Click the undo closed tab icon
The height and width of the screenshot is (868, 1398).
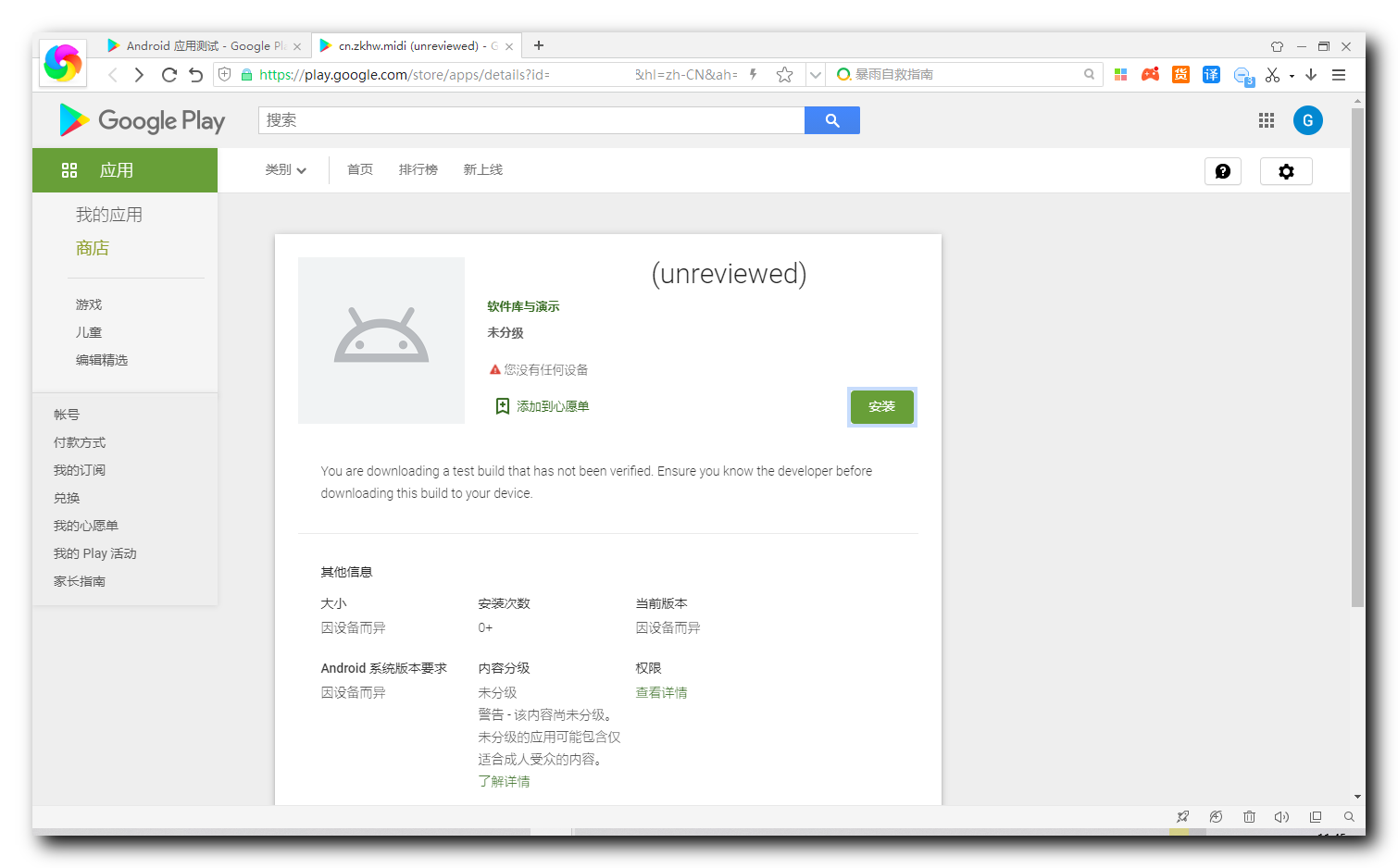click(195, 75)
